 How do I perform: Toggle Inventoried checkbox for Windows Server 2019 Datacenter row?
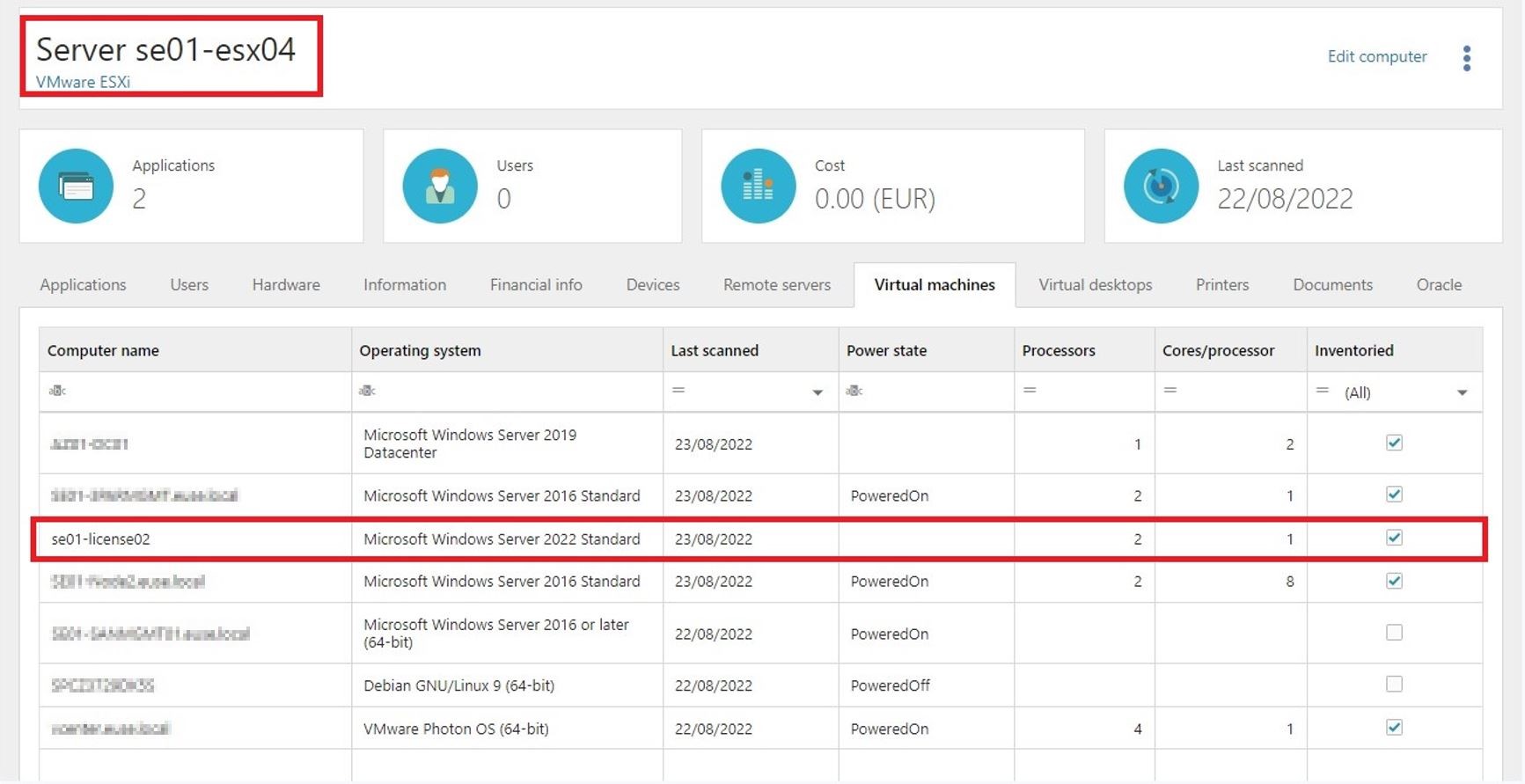1394,443
